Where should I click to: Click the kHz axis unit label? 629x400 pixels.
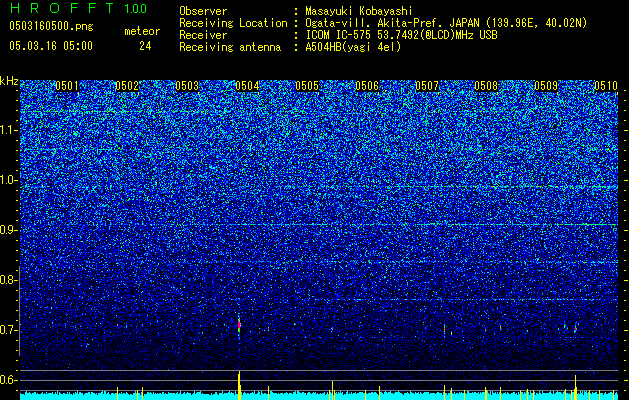point(9,81)
